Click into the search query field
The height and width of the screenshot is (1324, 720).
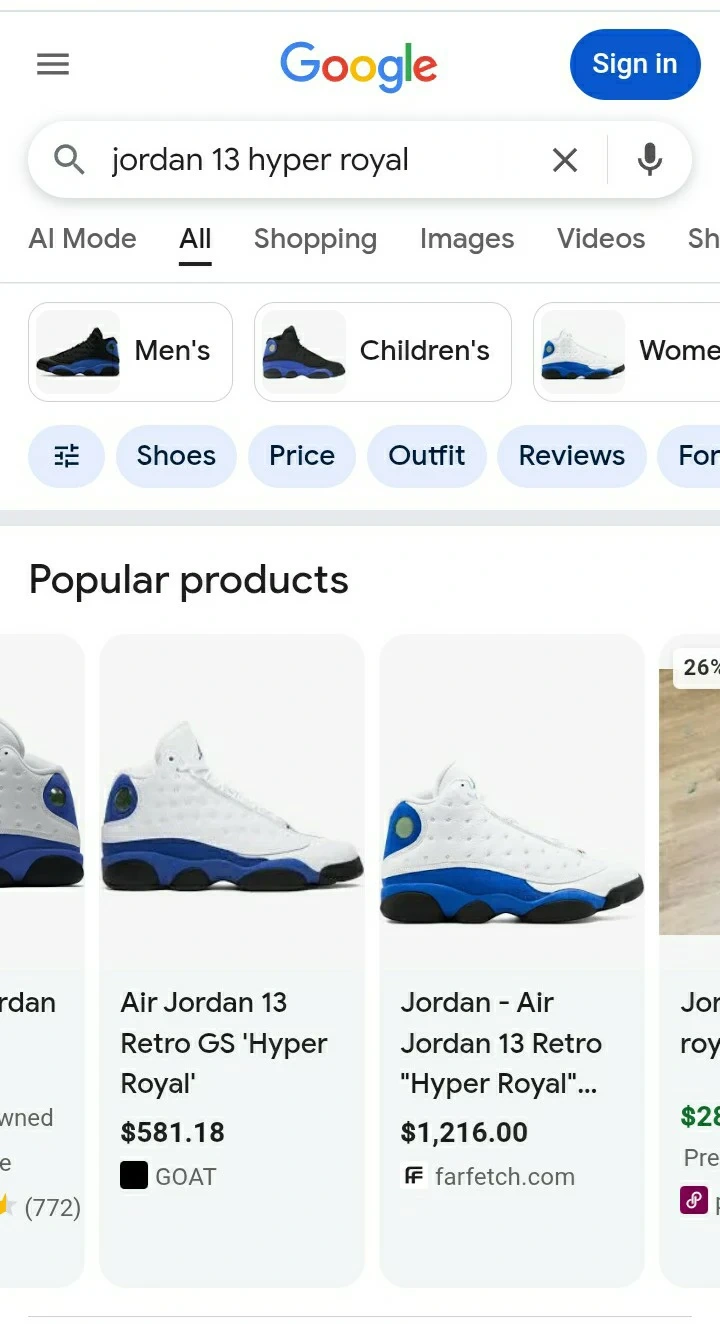point(320,160)
